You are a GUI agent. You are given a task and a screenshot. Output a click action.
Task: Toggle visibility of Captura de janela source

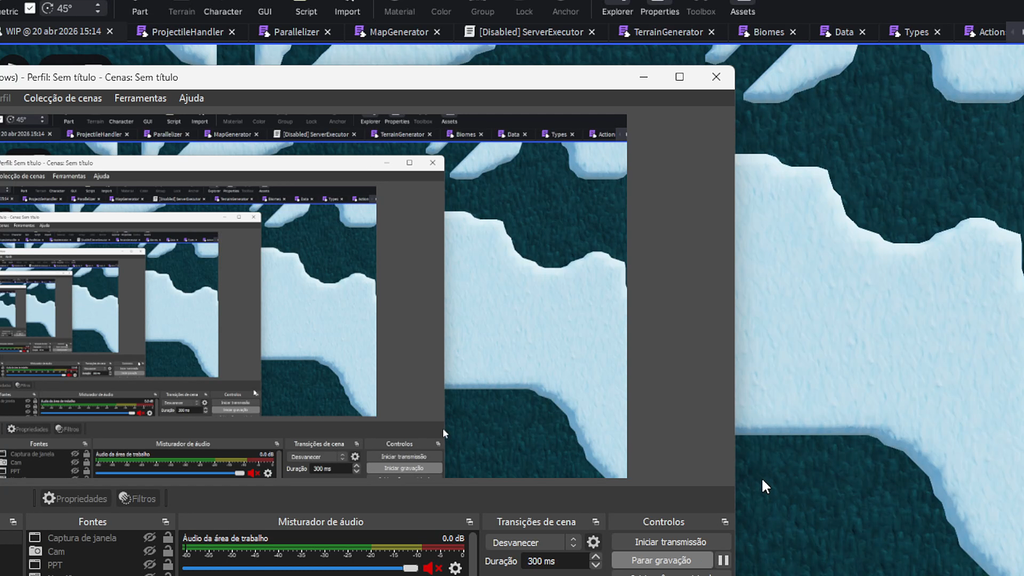[150, 537]
